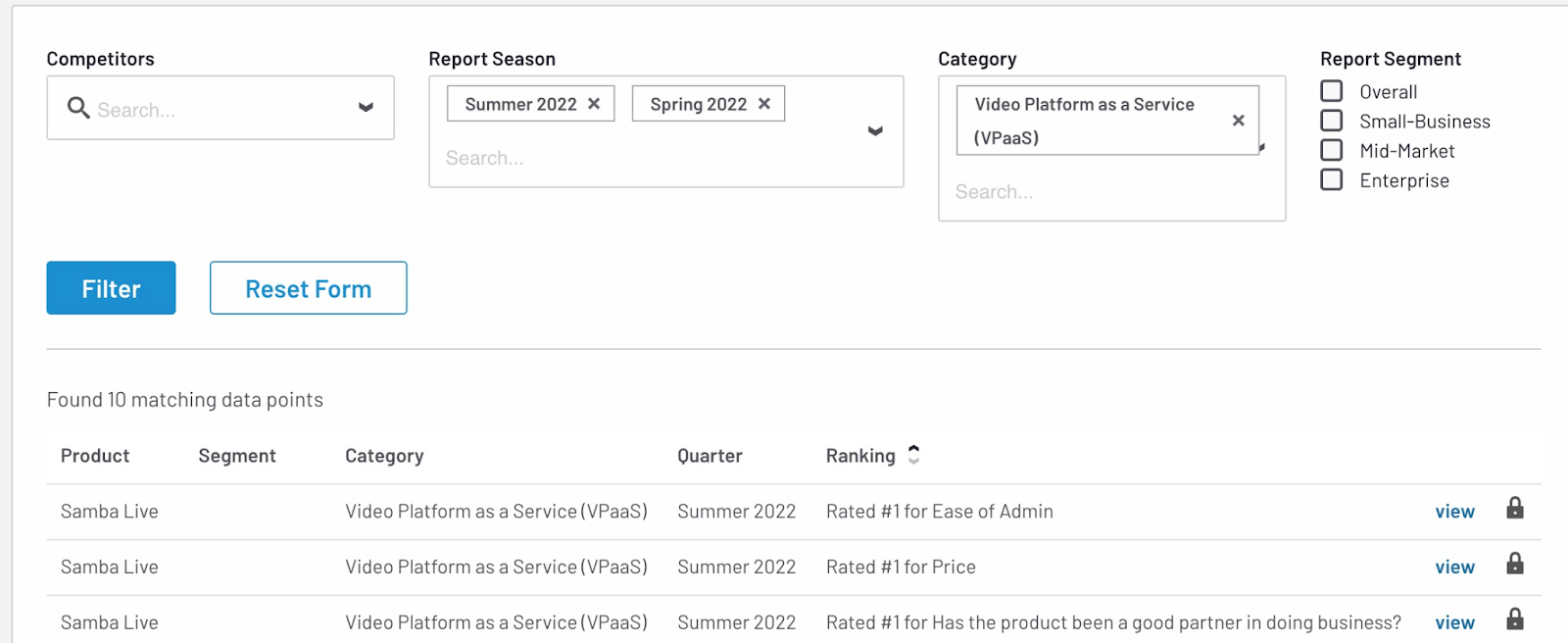Expand the Competitors dropdown arrow
The height and width of the screenshot is (643, 1568).
point(366,108)
